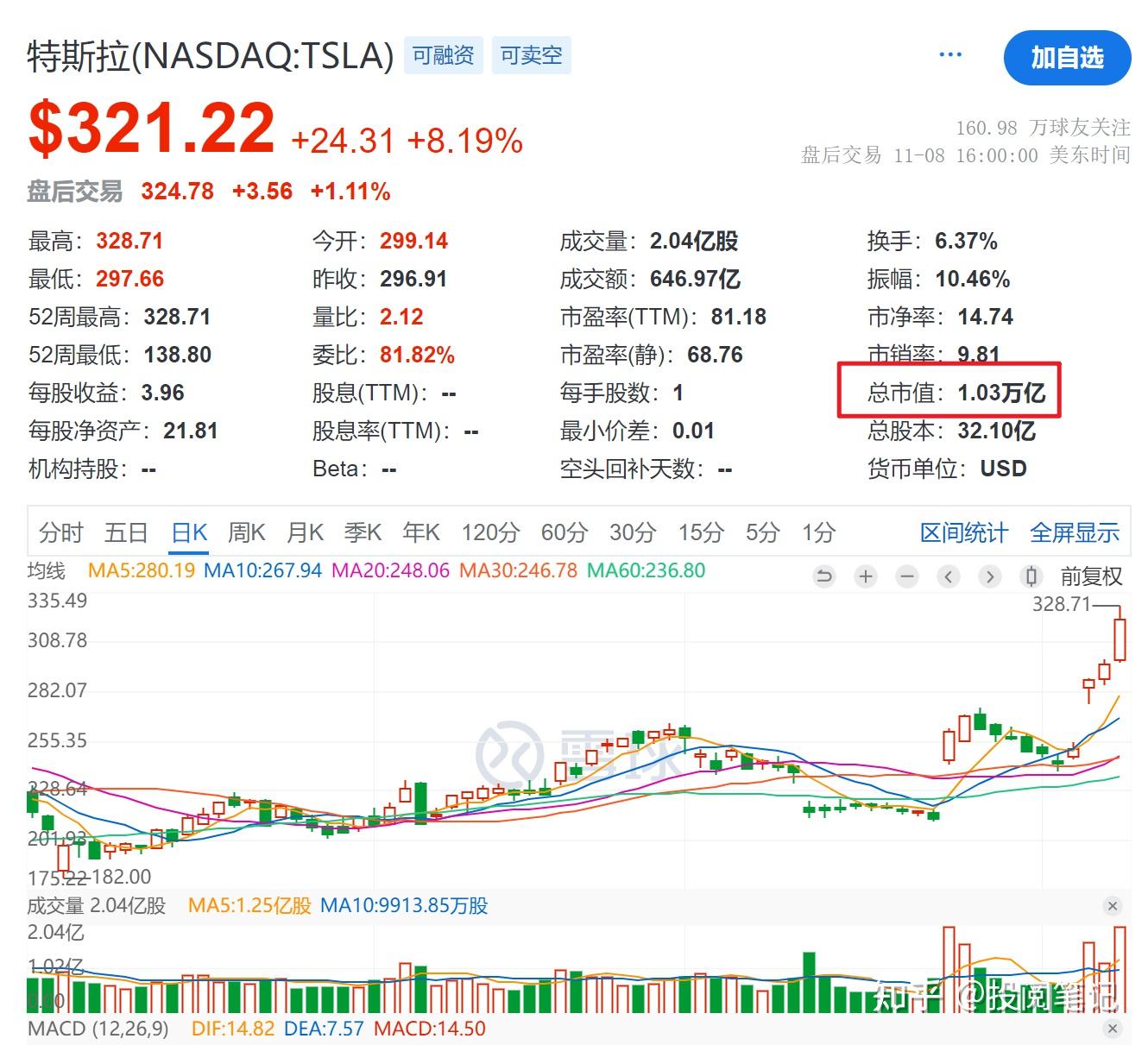Viewport: 1148px width, 1045px height.
Task: Expand the 区间统计 range statistics option
Action: 964,532
